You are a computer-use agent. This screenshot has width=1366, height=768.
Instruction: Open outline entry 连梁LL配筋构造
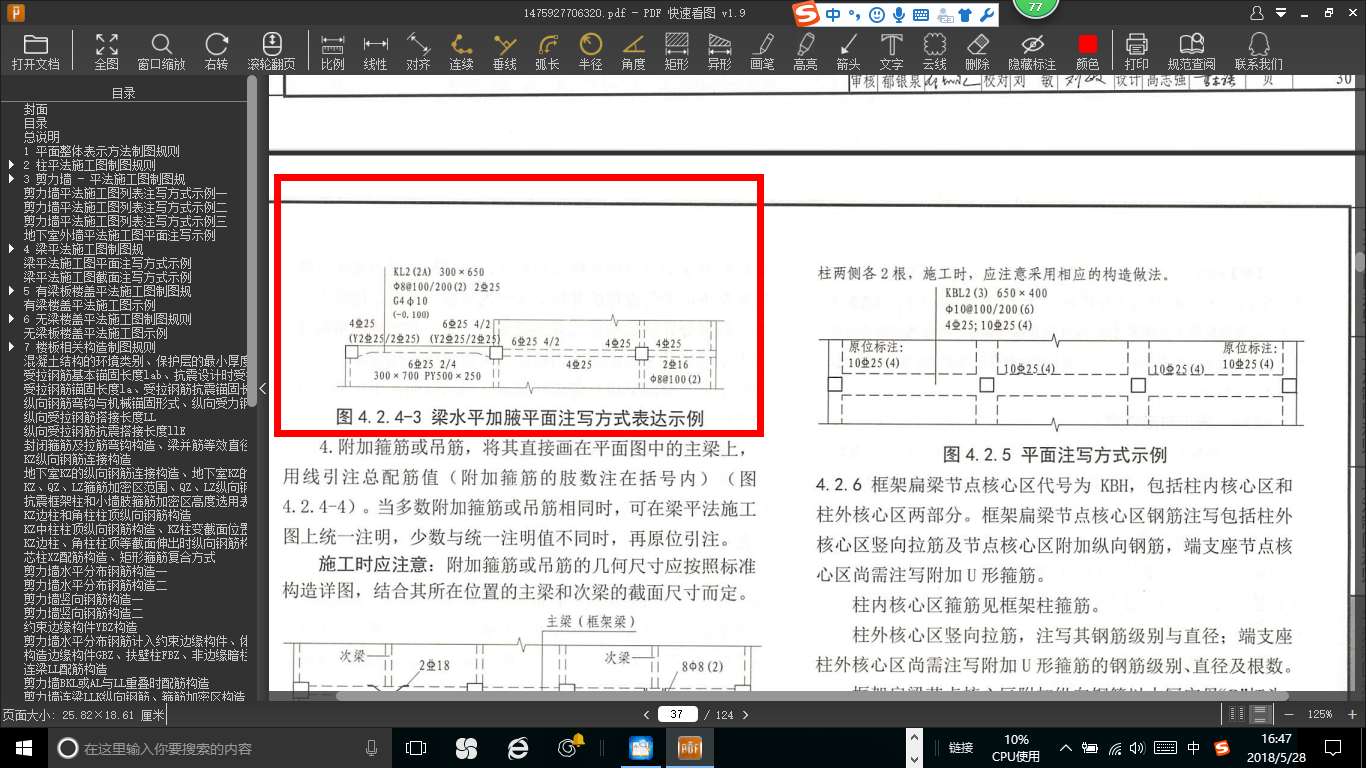point(66,668)
